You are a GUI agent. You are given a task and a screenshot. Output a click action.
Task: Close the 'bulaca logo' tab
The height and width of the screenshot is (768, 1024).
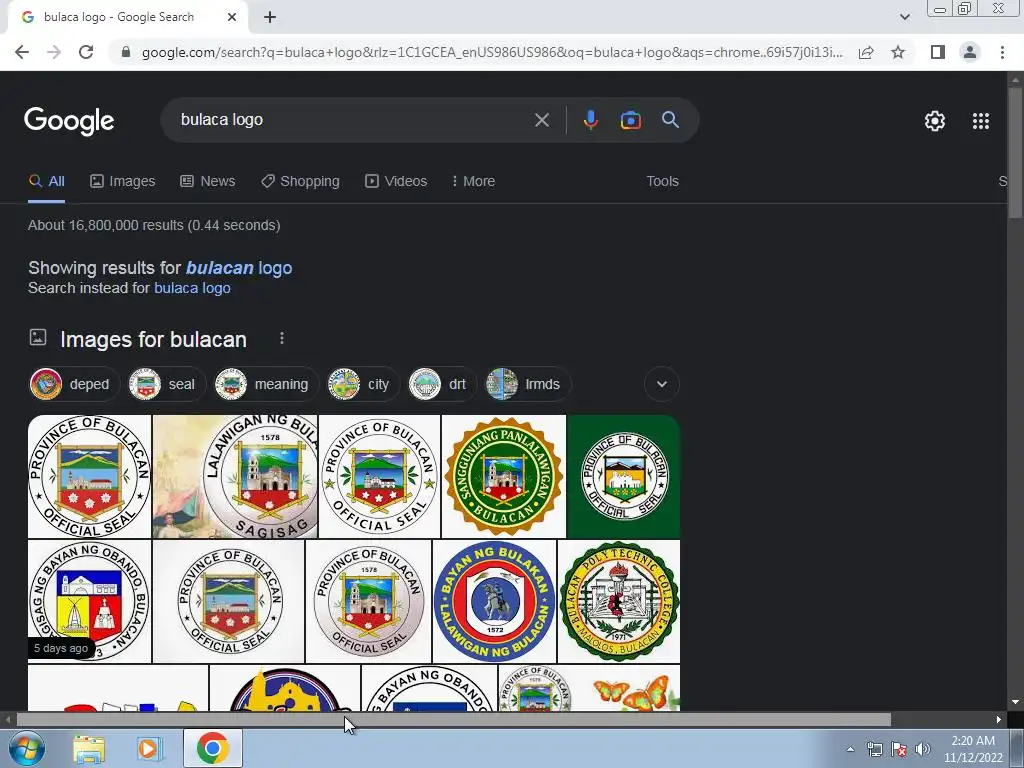tap(231, 17)
